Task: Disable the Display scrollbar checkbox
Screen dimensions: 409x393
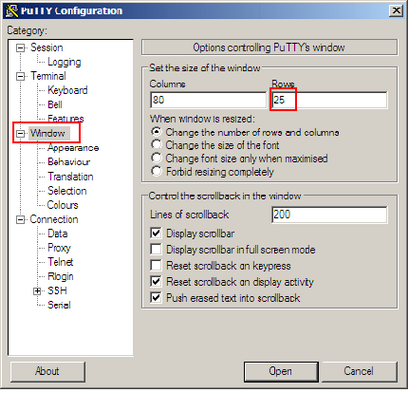Action: tap(156, 233)
